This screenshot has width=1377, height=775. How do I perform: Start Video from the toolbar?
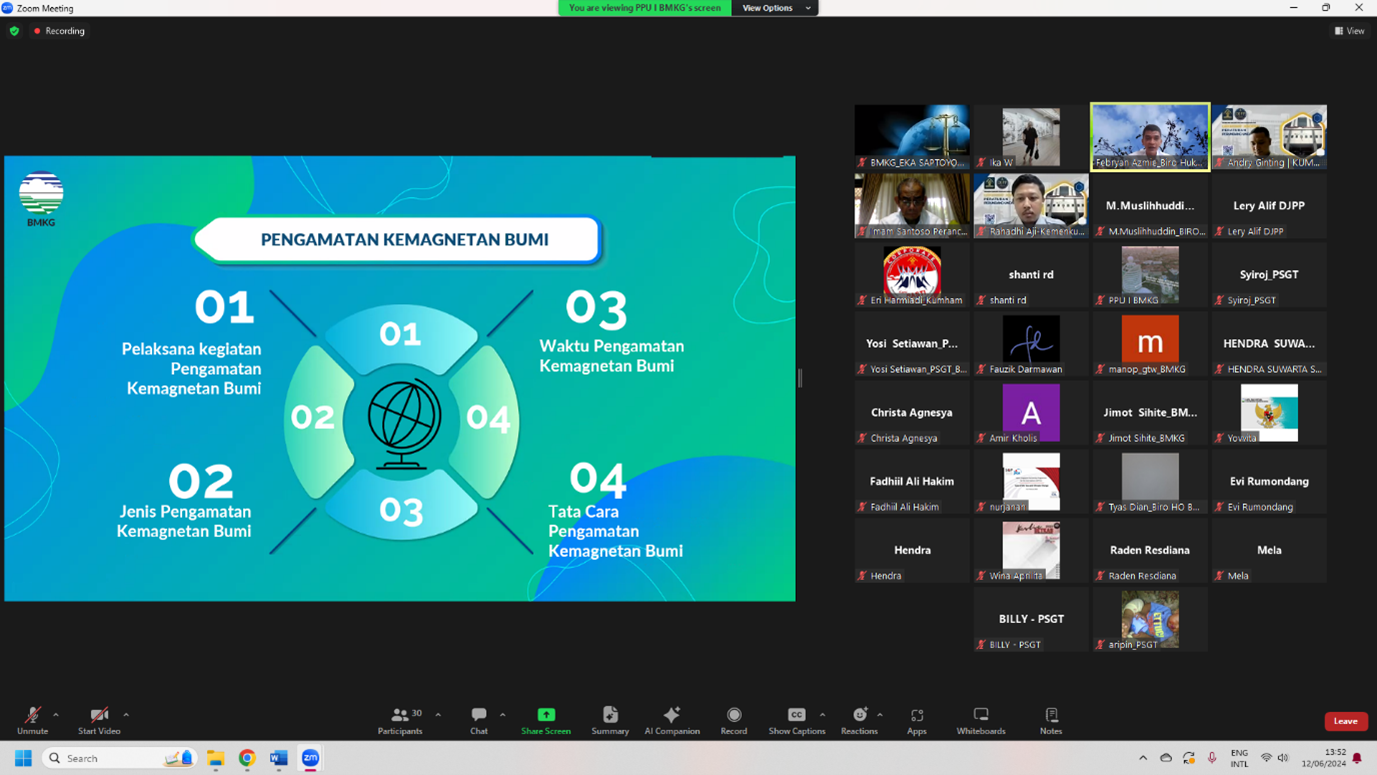(x=99, y=720)
